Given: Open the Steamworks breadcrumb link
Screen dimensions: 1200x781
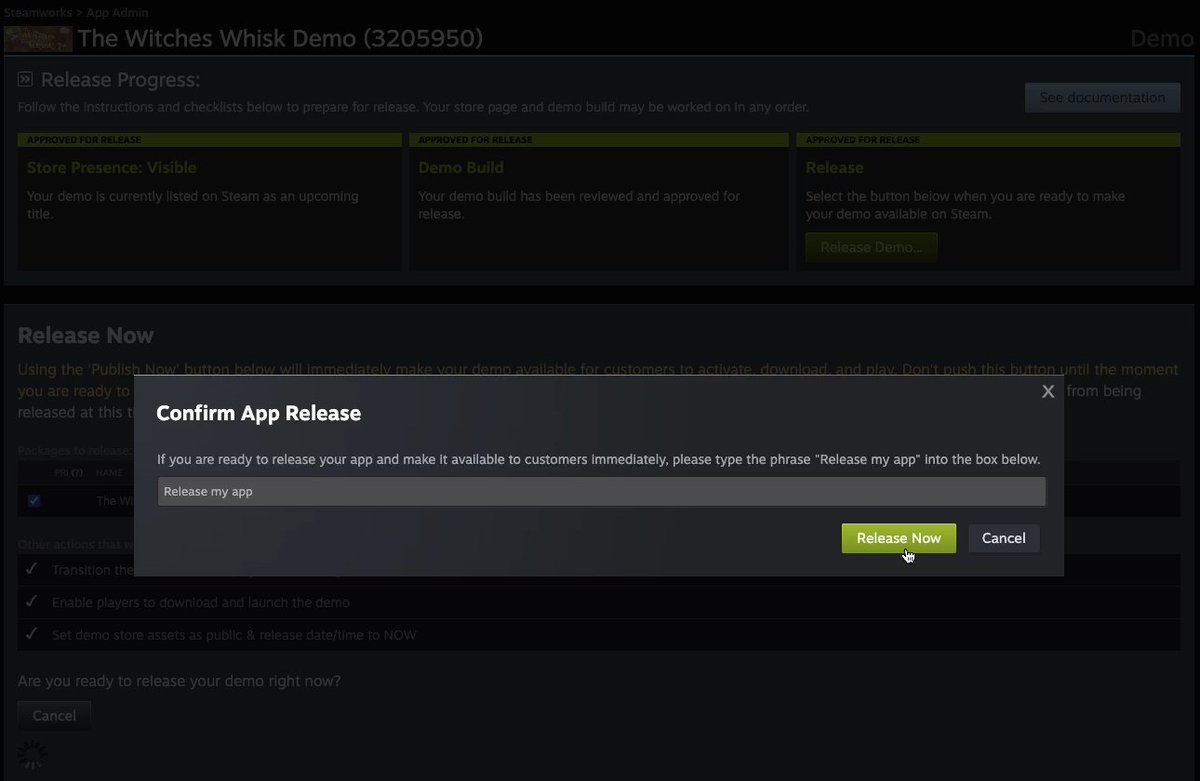Looking at the screenshot, I should (x=38, y=13).
